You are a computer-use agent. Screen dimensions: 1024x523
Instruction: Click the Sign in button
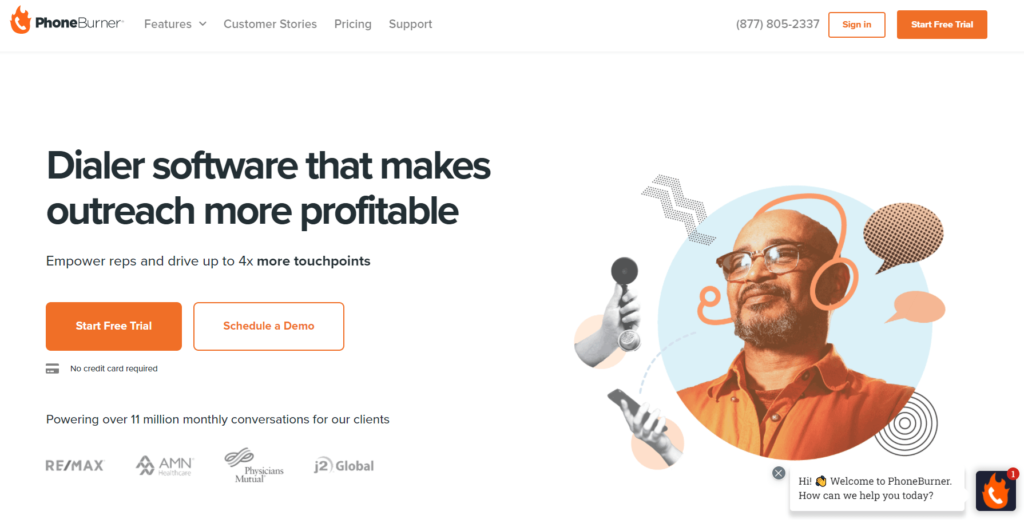(857, 25)
